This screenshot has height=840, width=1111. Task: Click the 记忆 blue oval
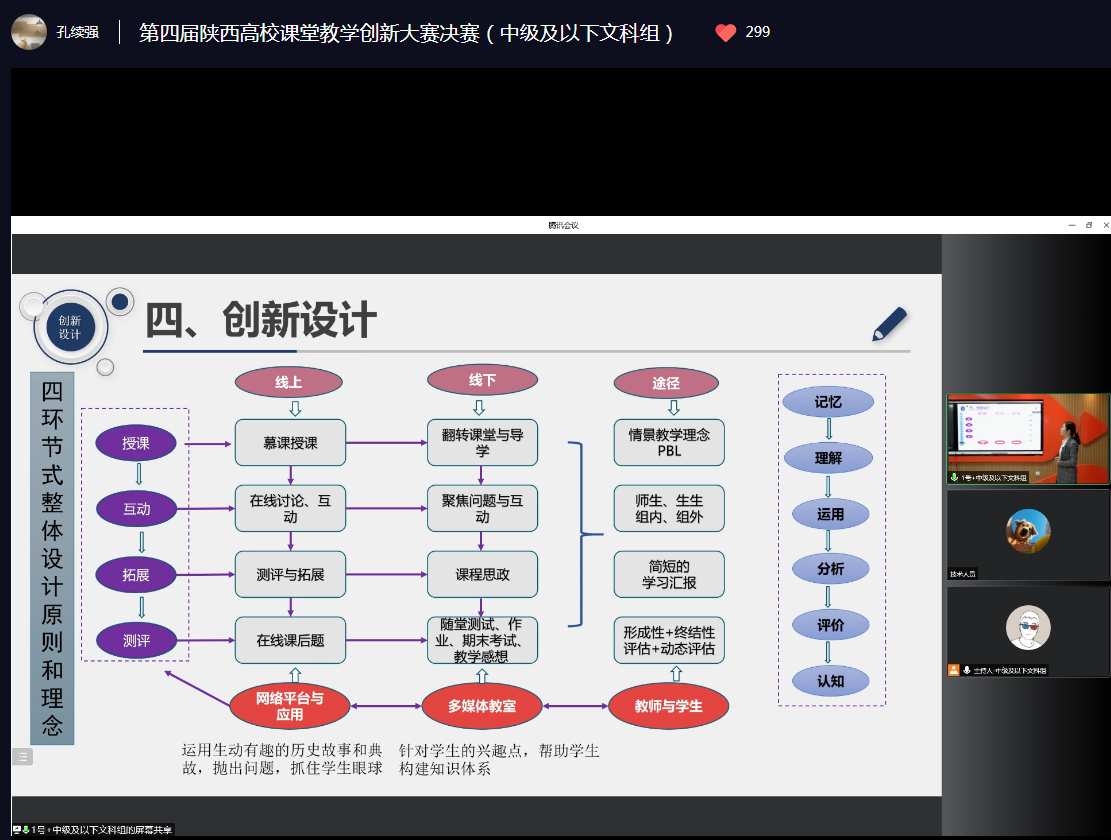(828, 402)
